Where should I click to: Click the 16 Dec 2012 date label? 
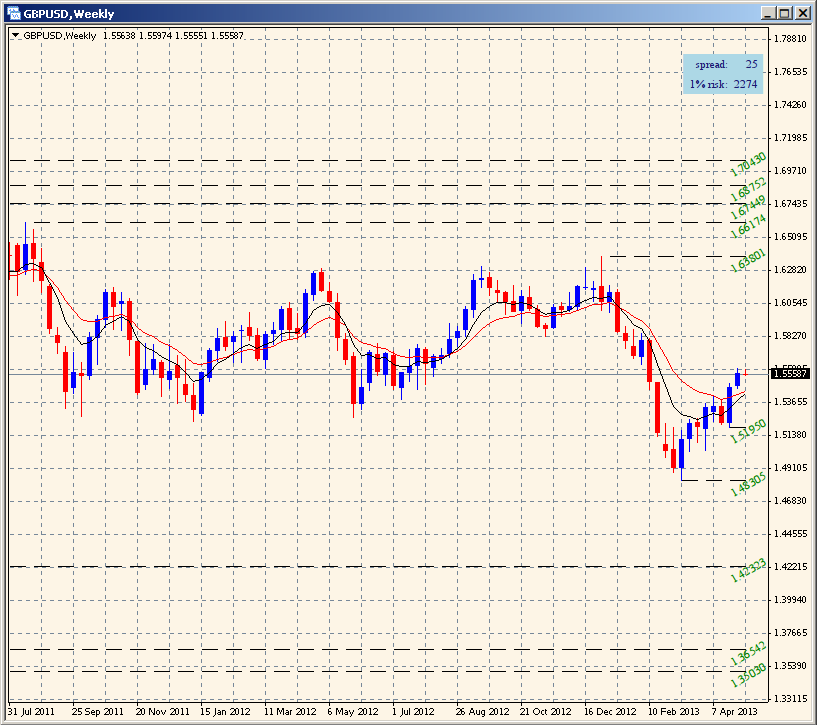(610, 712)
